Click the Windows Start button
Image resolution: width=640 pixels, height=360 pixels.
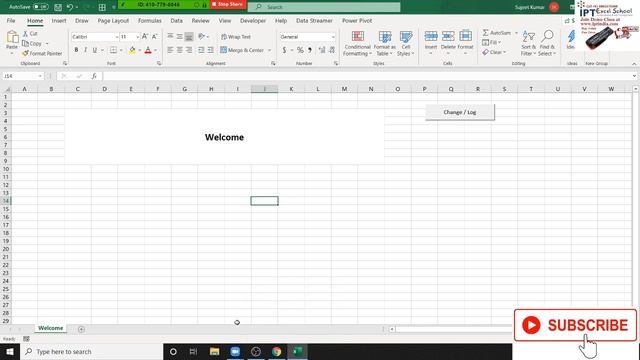pos(10,351)
